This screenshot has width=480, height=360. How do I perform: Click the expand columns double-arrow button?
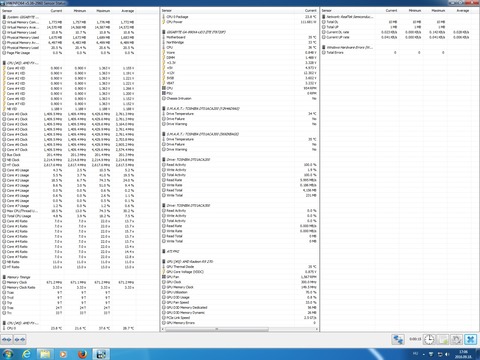coord(7,340)
